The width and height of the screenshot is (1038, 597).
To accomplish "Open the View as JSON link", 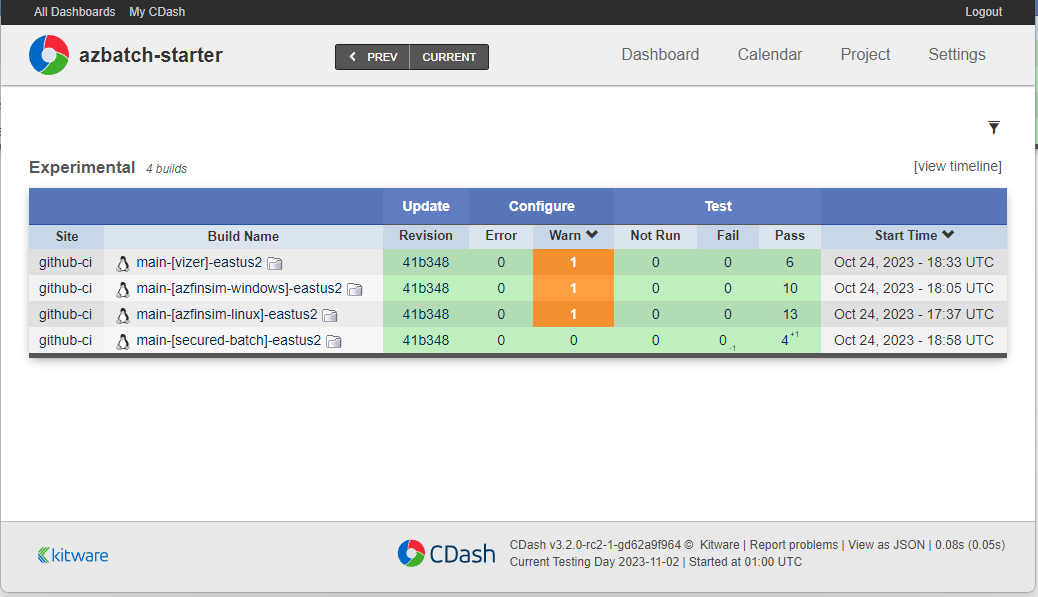I will pos(884,544).
